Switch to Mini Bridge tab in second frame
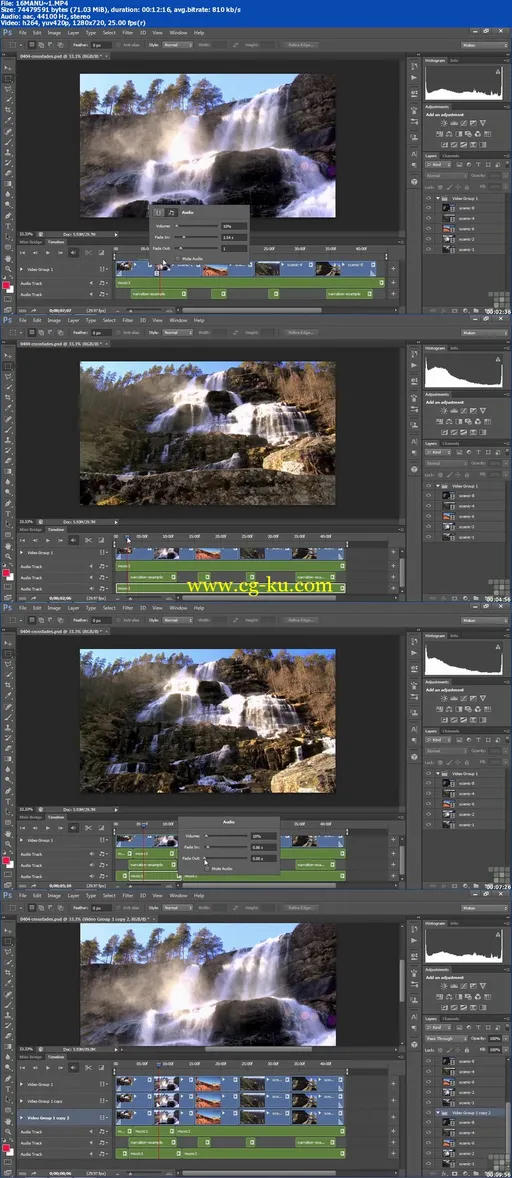 [30, 530]
